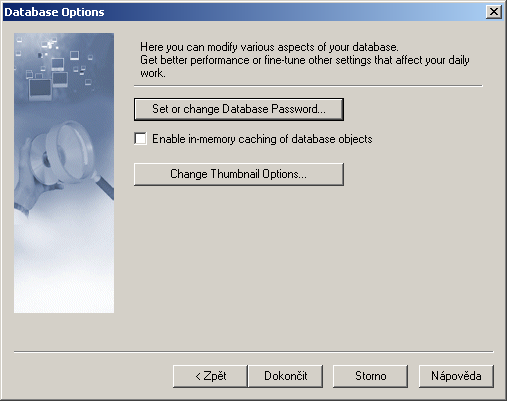The image size is (507, 401).
Task: Cancel the dialog with Storno
Action: pos(370,376)
